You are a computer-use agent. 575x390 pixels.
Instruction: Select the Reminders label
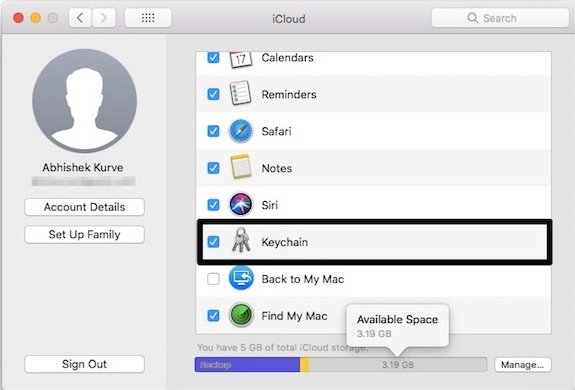(289, 95)
